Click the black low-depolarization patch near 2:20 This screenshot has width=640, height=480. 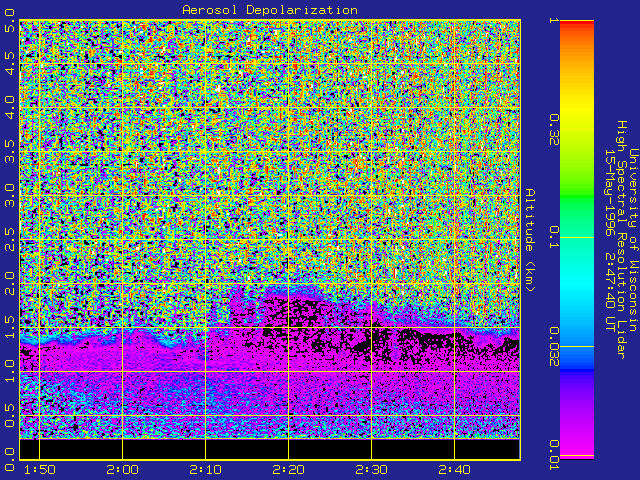click(x=298, y=310)
